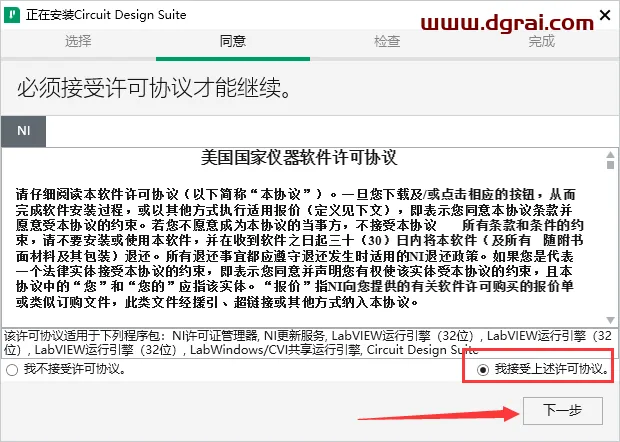The image size is (620, 442).
Task: Click the license text scroll-up arrow
Action: click(x=611, y=155)
